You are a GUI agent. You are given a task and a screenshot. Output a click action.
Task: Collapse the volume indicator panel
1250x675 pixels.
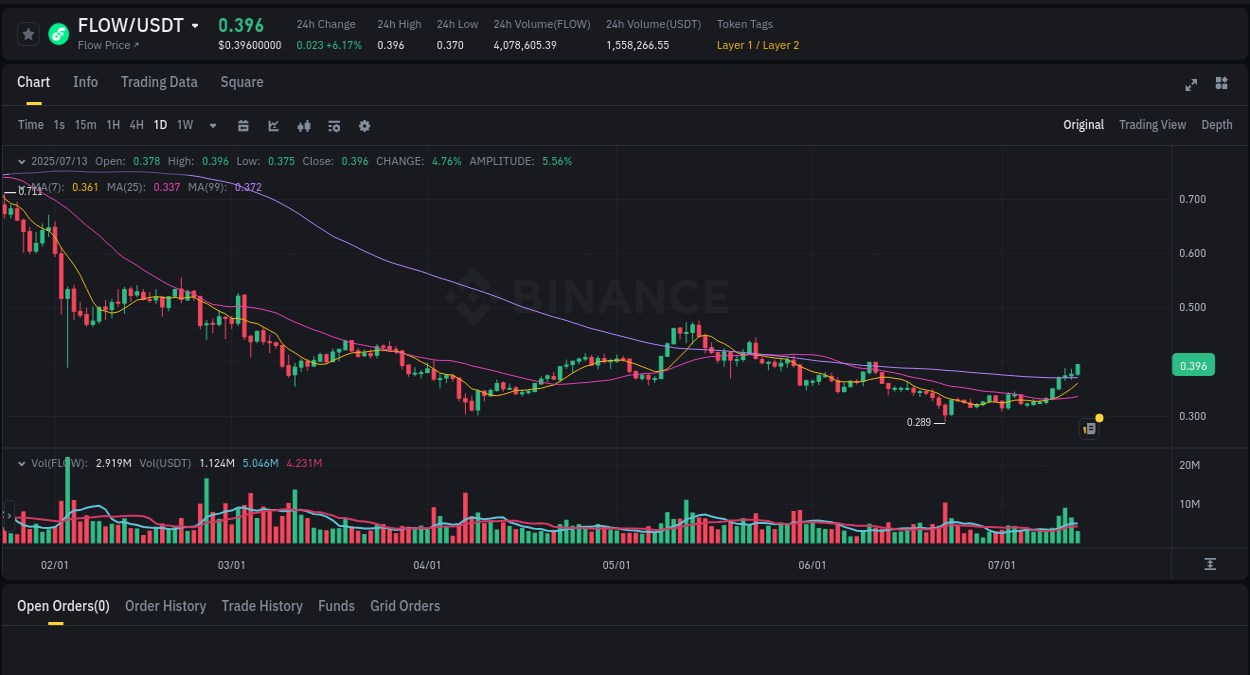22,463
